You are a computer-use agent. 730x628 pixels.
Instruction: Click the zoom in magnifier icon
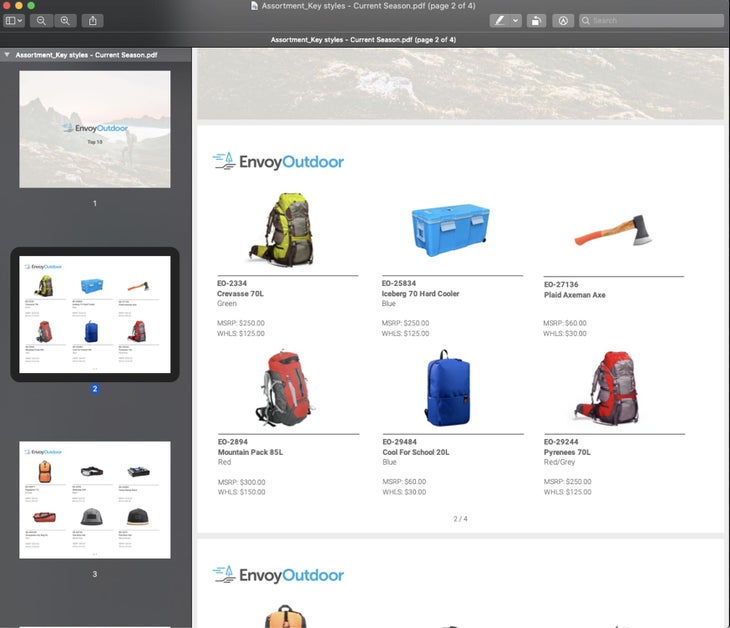[x=65, y=20]
